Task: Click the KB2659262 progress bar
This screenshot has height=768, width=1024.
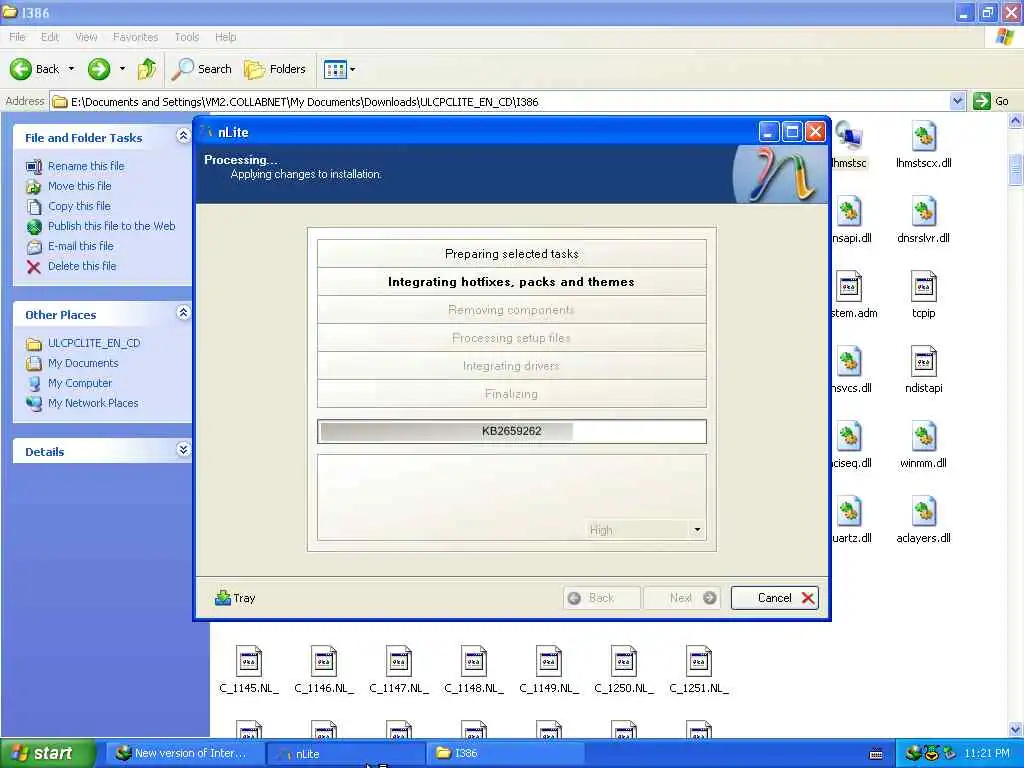Action: (x=511, y=431)
